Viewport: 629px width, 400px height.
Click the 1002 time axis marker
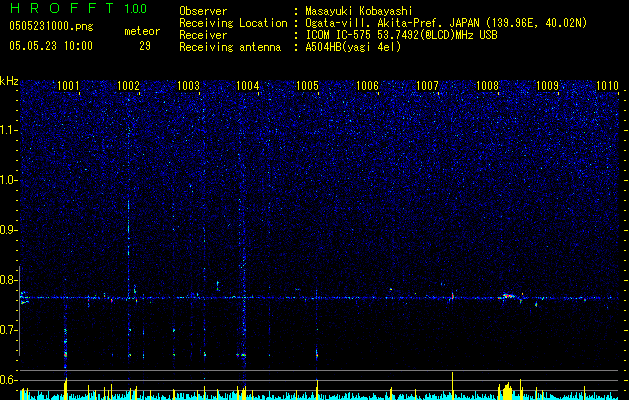pyautogui.click(x=128, y=85)
